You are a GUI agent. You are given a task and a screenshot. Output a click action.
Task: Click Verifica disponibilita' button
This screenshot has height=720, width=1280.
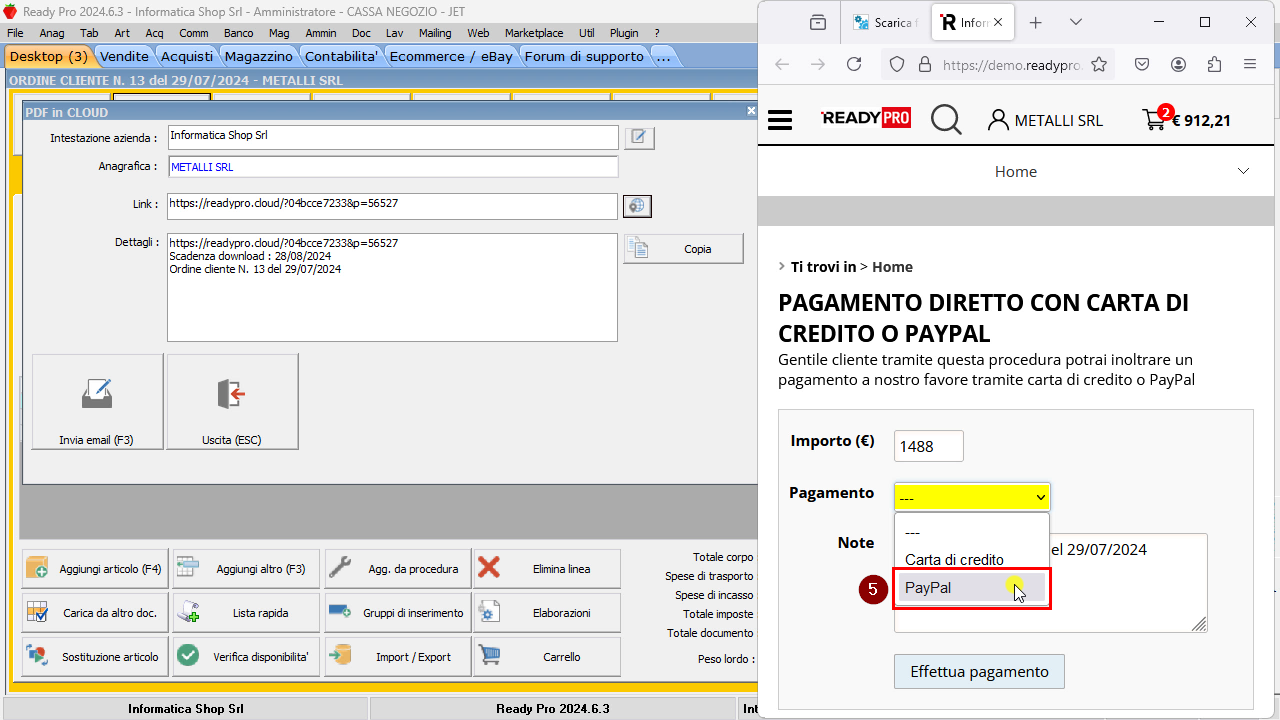click(246, 657)
